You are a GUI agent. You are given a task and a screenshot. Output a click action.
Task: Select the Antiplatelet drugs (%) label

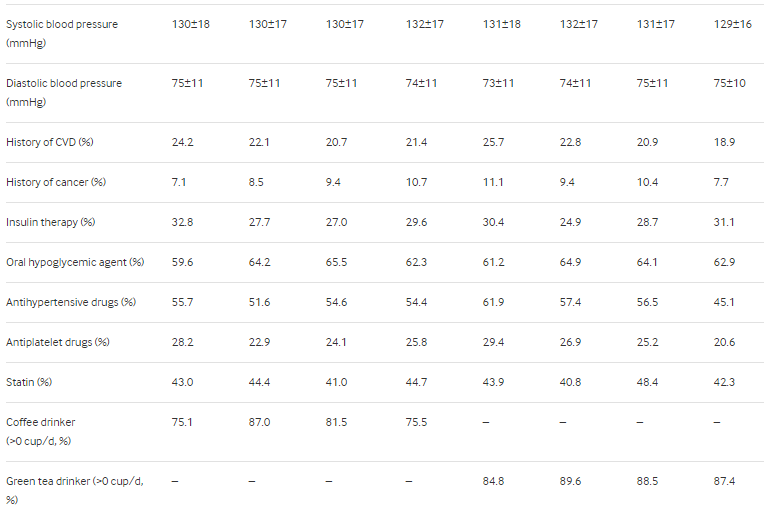[58, 342]
